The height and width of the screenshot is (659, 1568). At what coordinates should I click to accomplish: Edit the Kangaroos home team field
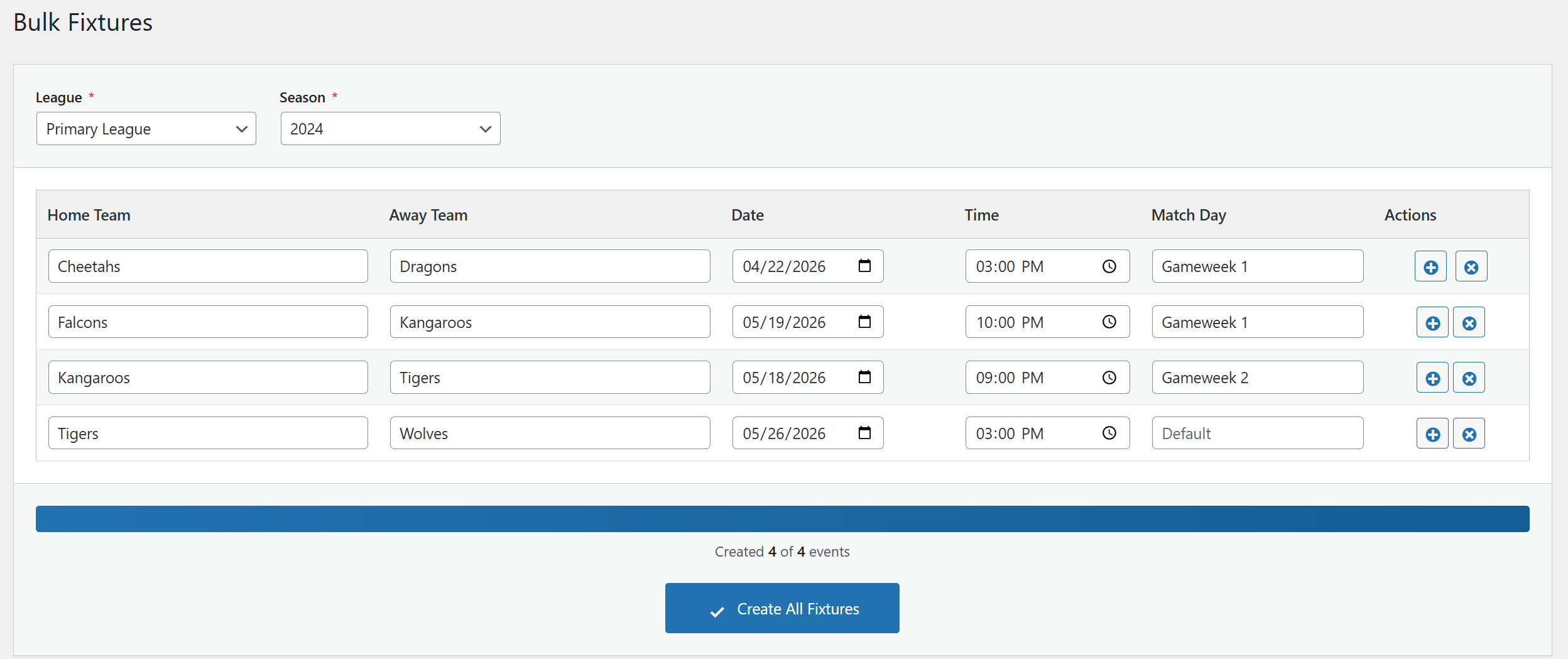pos(208,378)
